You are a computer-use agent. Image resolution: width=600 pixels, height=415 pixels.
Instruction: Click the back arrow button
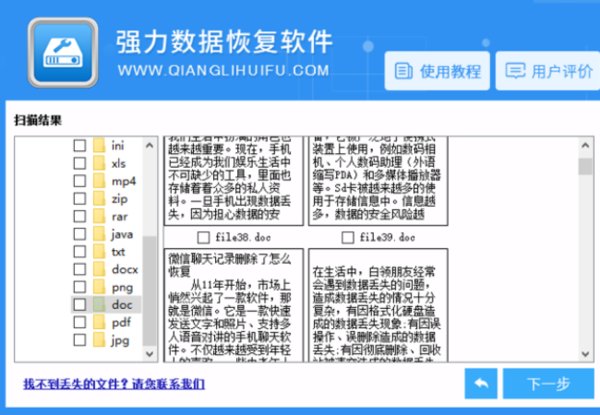click(x=481, y=383)
